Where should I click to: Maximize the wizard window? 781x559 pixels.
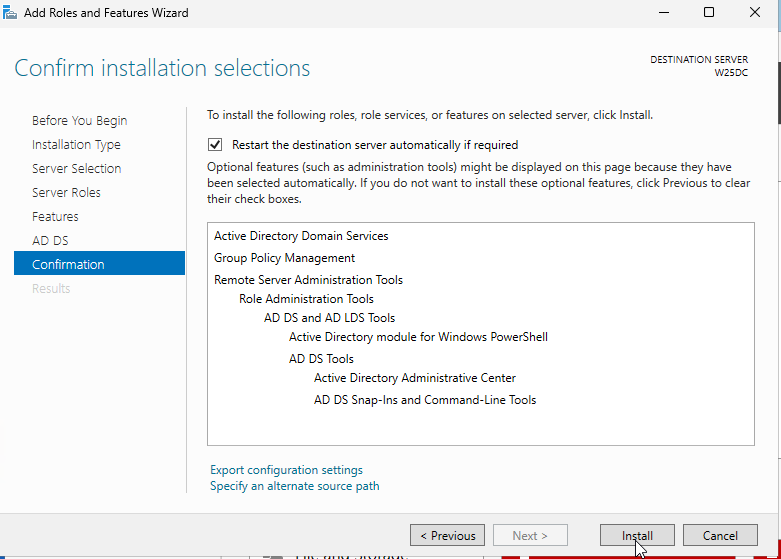[x=709, y=12]
